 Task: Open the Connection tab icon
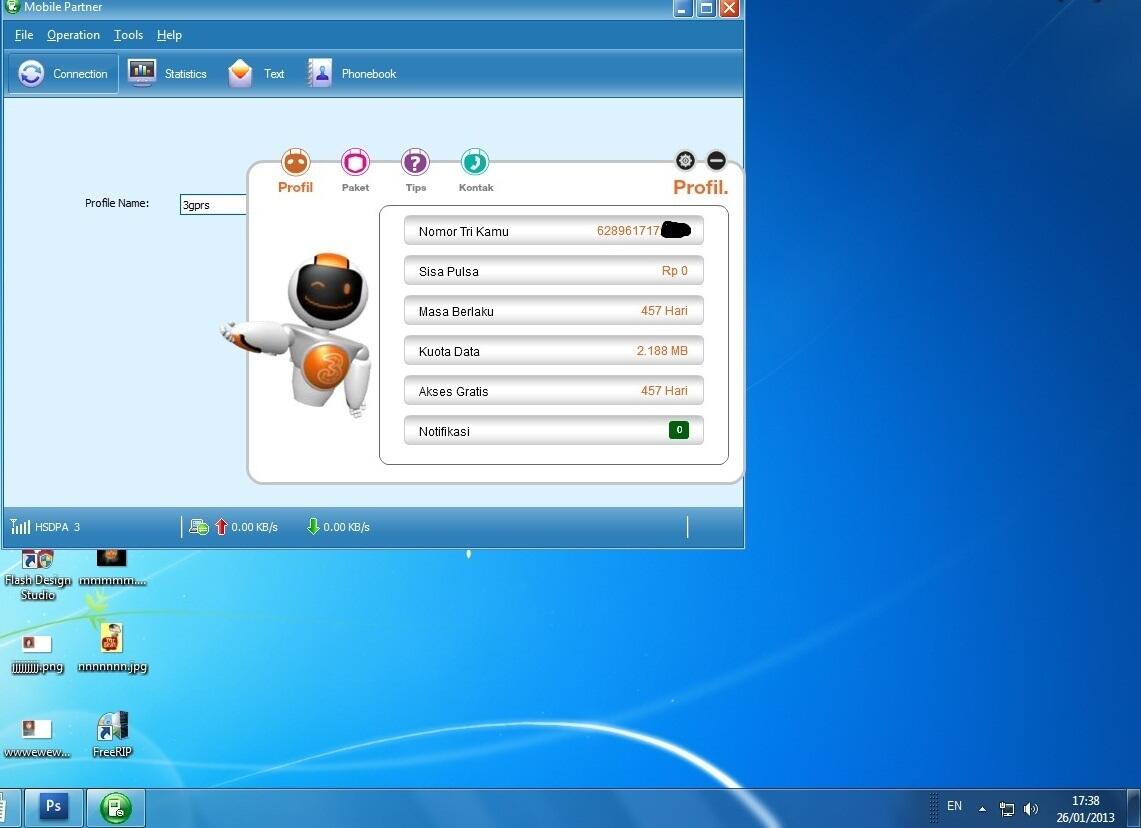coord(31,73)
